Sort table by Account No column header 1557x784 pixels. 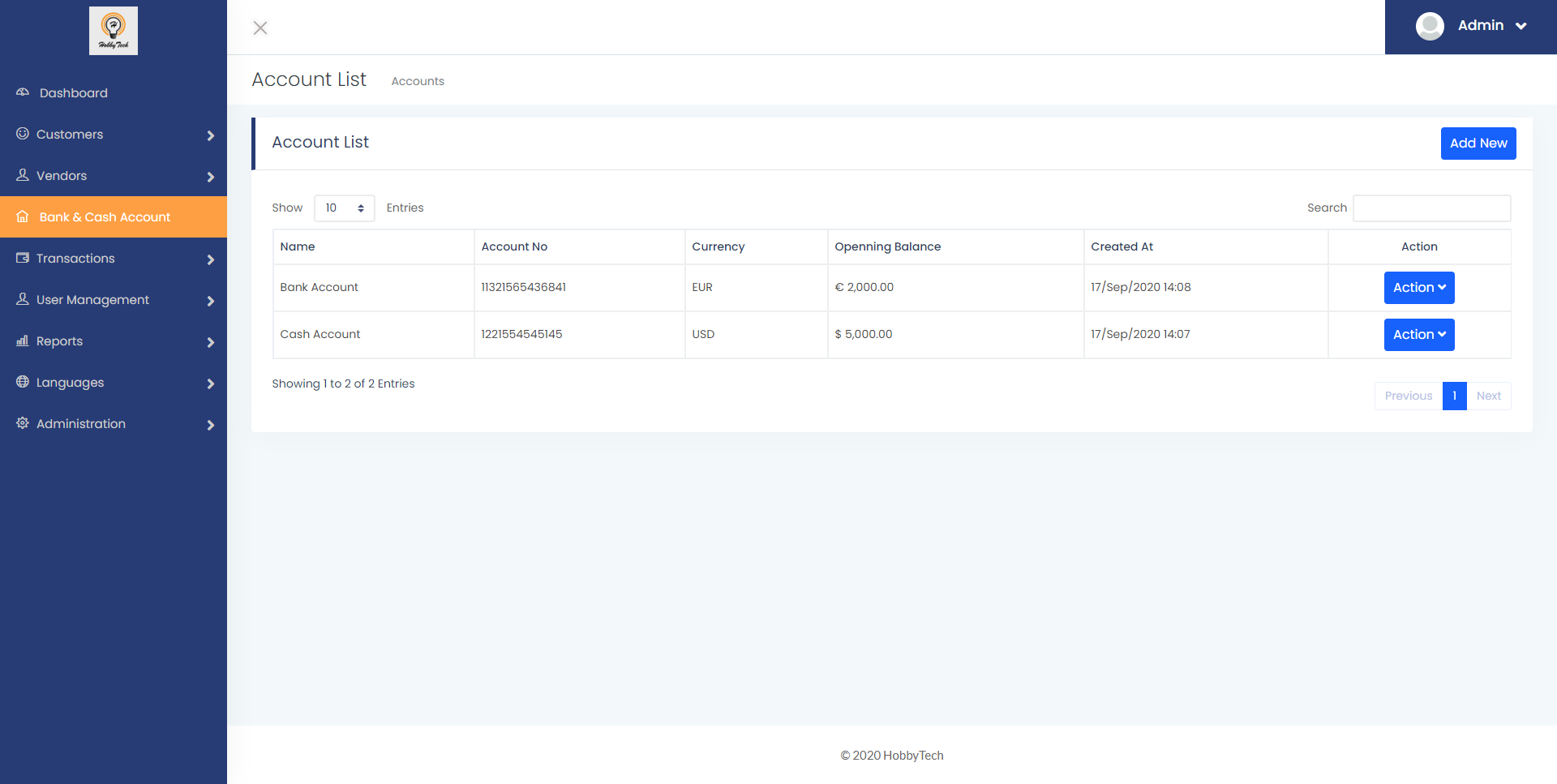coord(580,246)
